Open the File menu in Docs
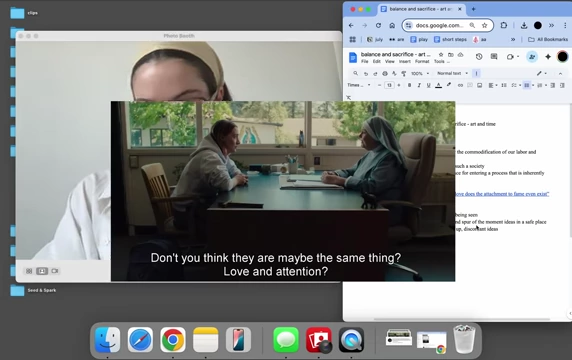Screen dimensions: 572x360 [364, 61]
